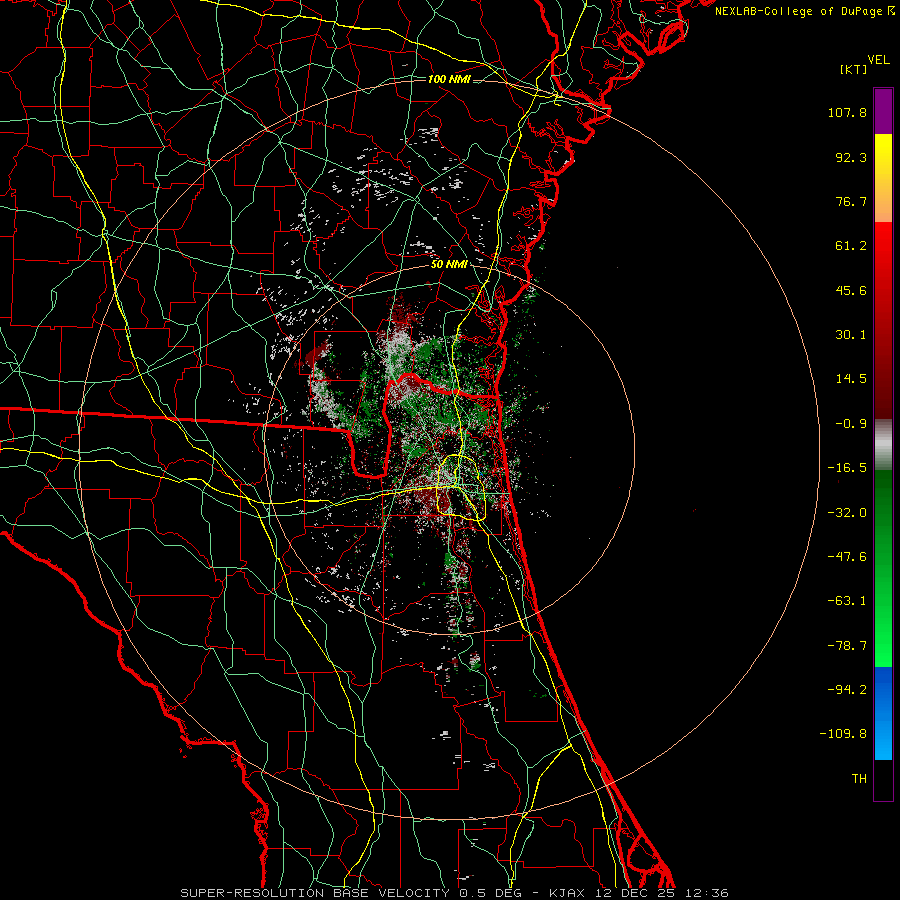Click the Super-Resolution Base Velocity caption

[455, 893]
